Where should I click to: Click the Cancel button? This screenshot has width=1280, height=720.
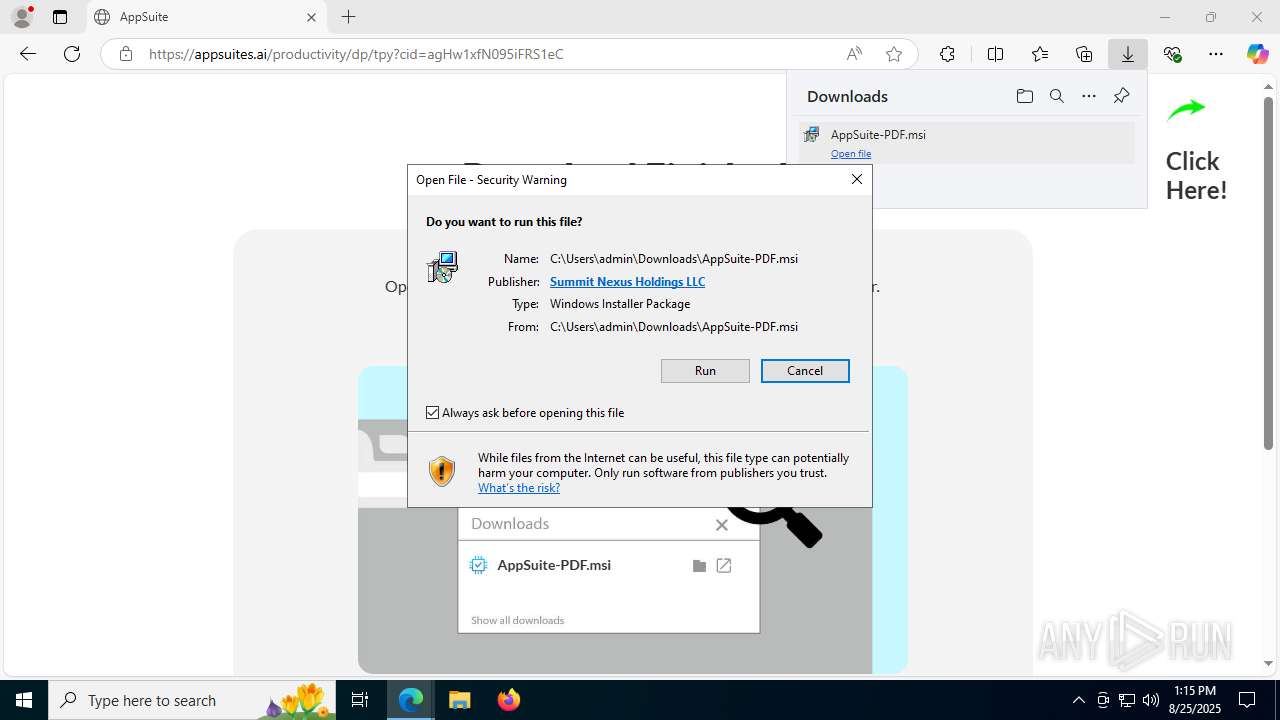coord(805,371)
